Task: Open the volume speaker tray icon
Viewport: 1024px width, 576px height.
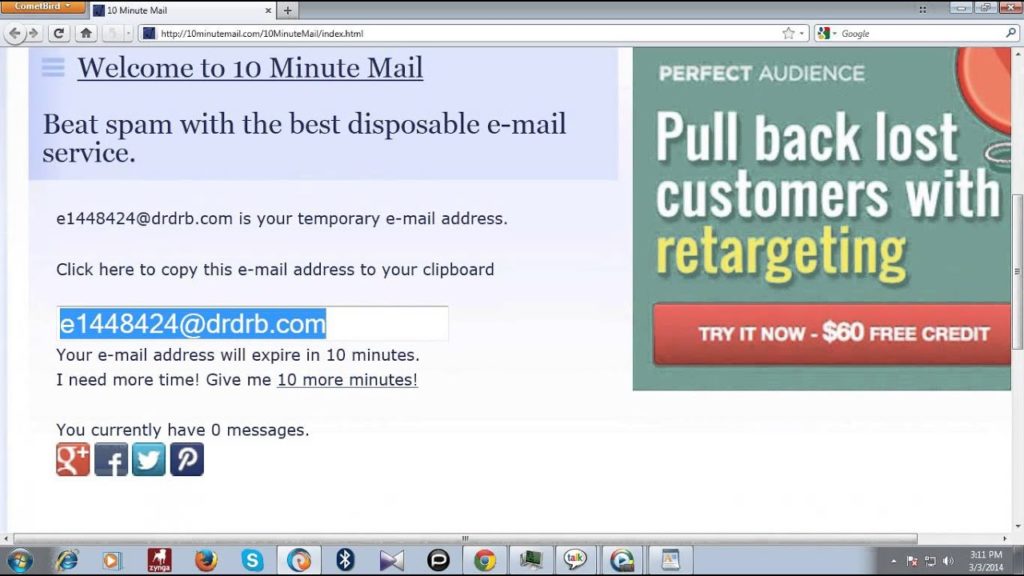Action: coord(948,561)
